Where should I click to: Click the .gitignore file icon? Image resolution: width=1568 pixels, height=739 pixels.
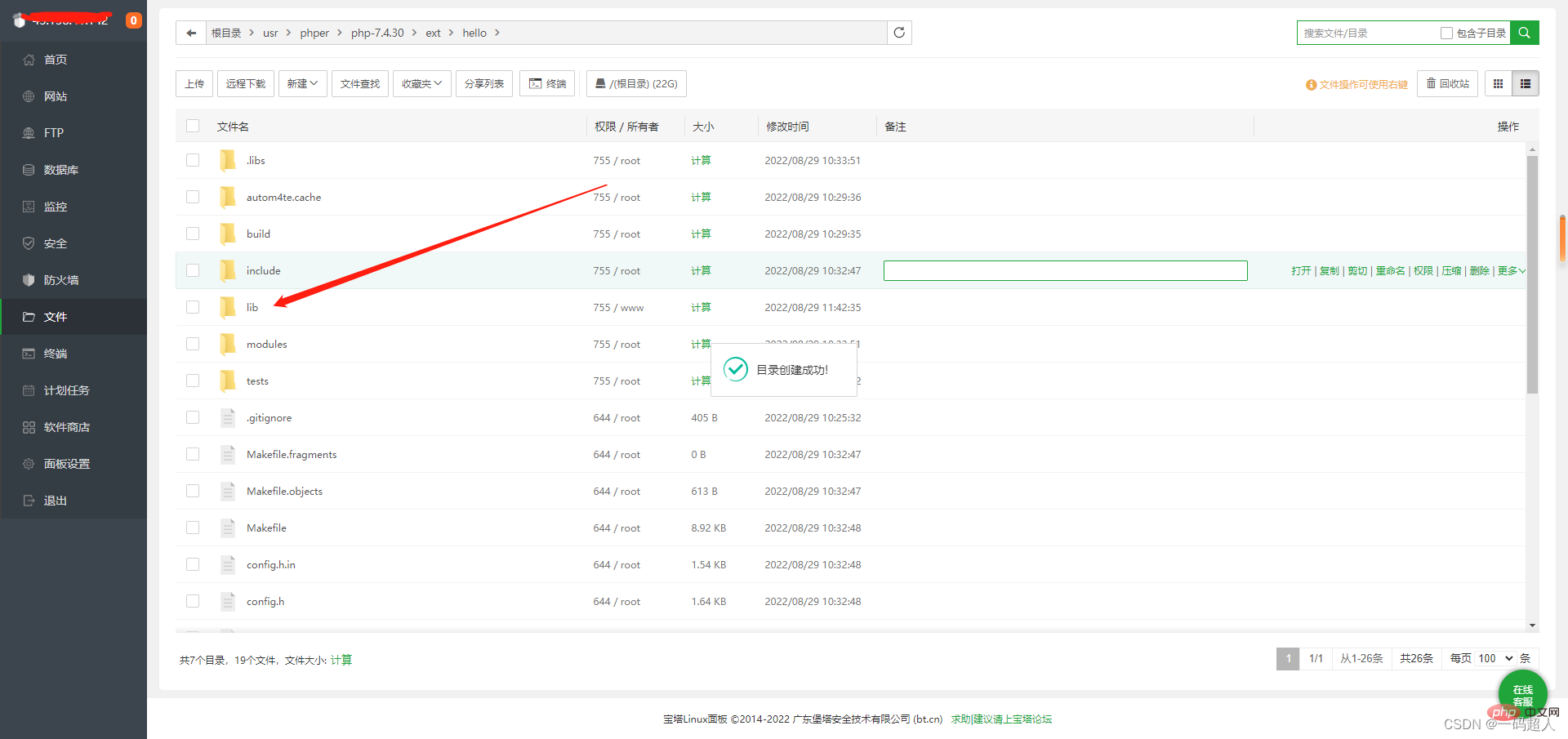tap(228, 417)
